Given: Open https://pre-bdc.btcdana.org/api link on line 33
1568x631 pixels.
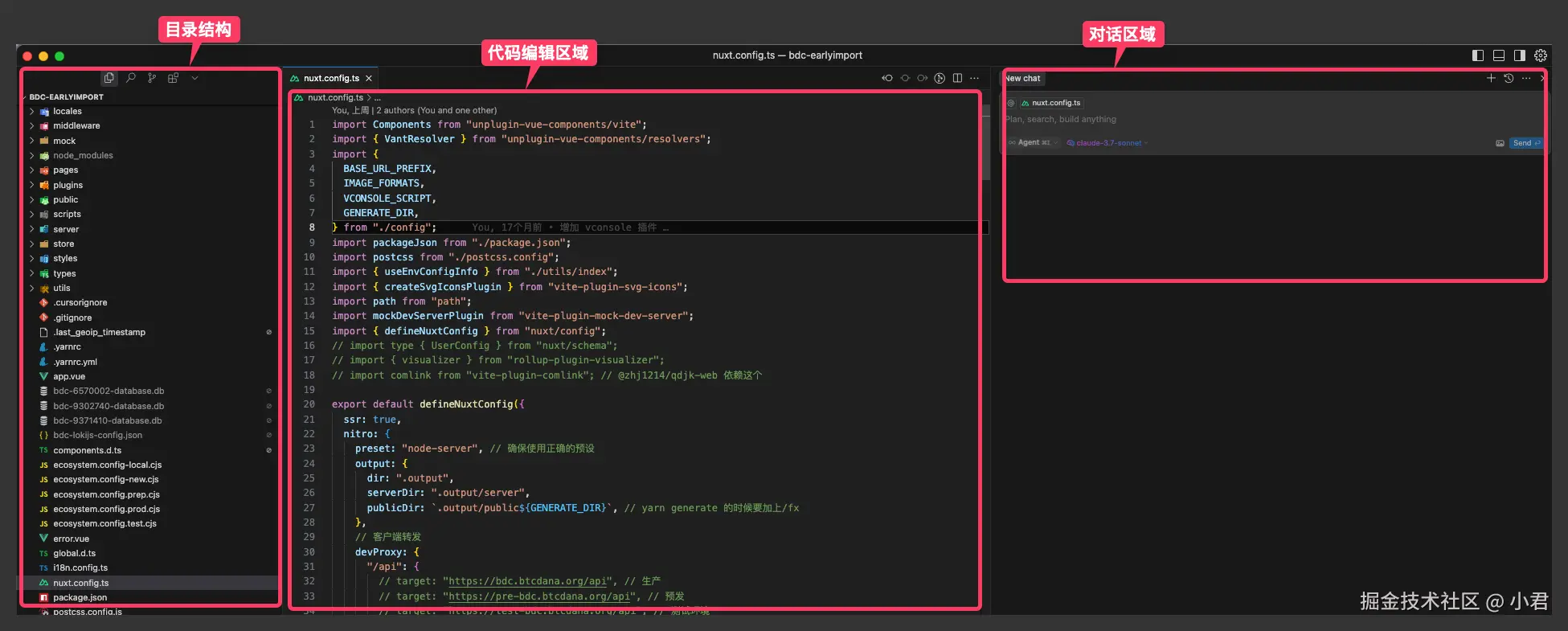Looking at the screenshot, I should (x=539, y=596).
